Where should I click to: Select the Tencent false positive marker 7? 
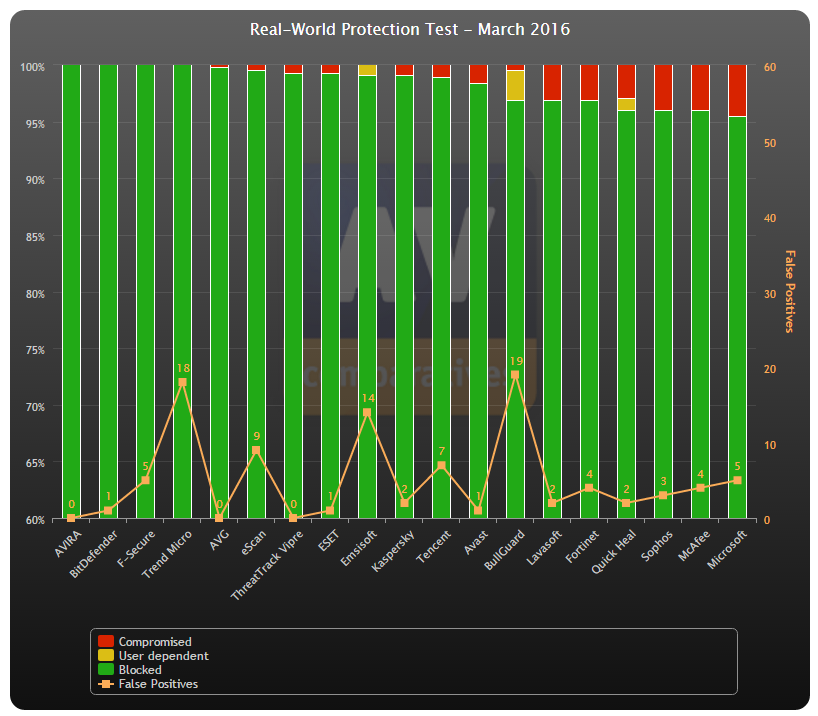[x=441, y=465]
